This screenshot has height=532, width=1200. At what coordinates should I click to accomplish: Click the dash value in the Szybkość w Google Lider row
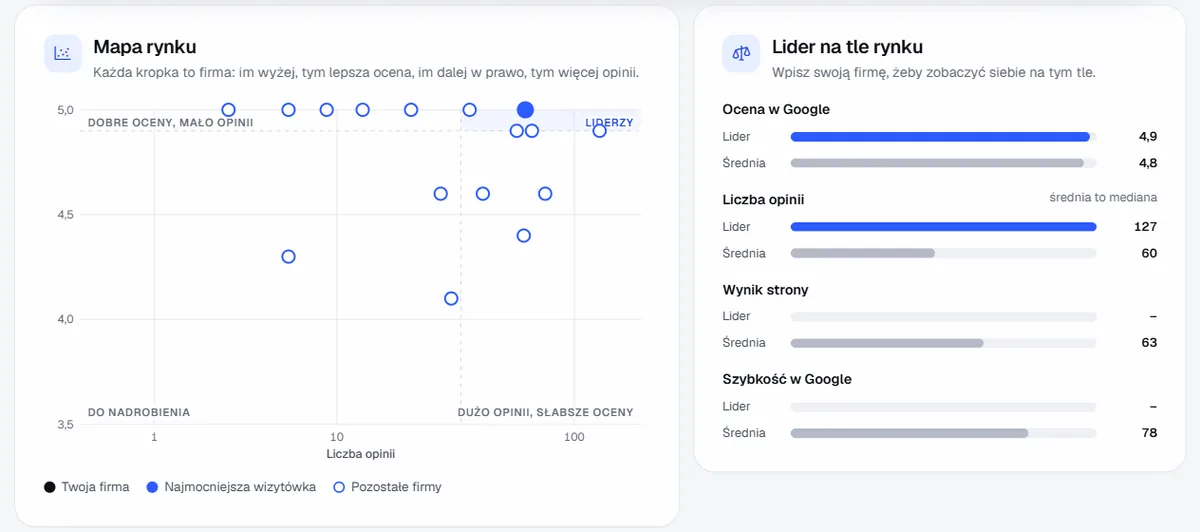coord(1153,406)
